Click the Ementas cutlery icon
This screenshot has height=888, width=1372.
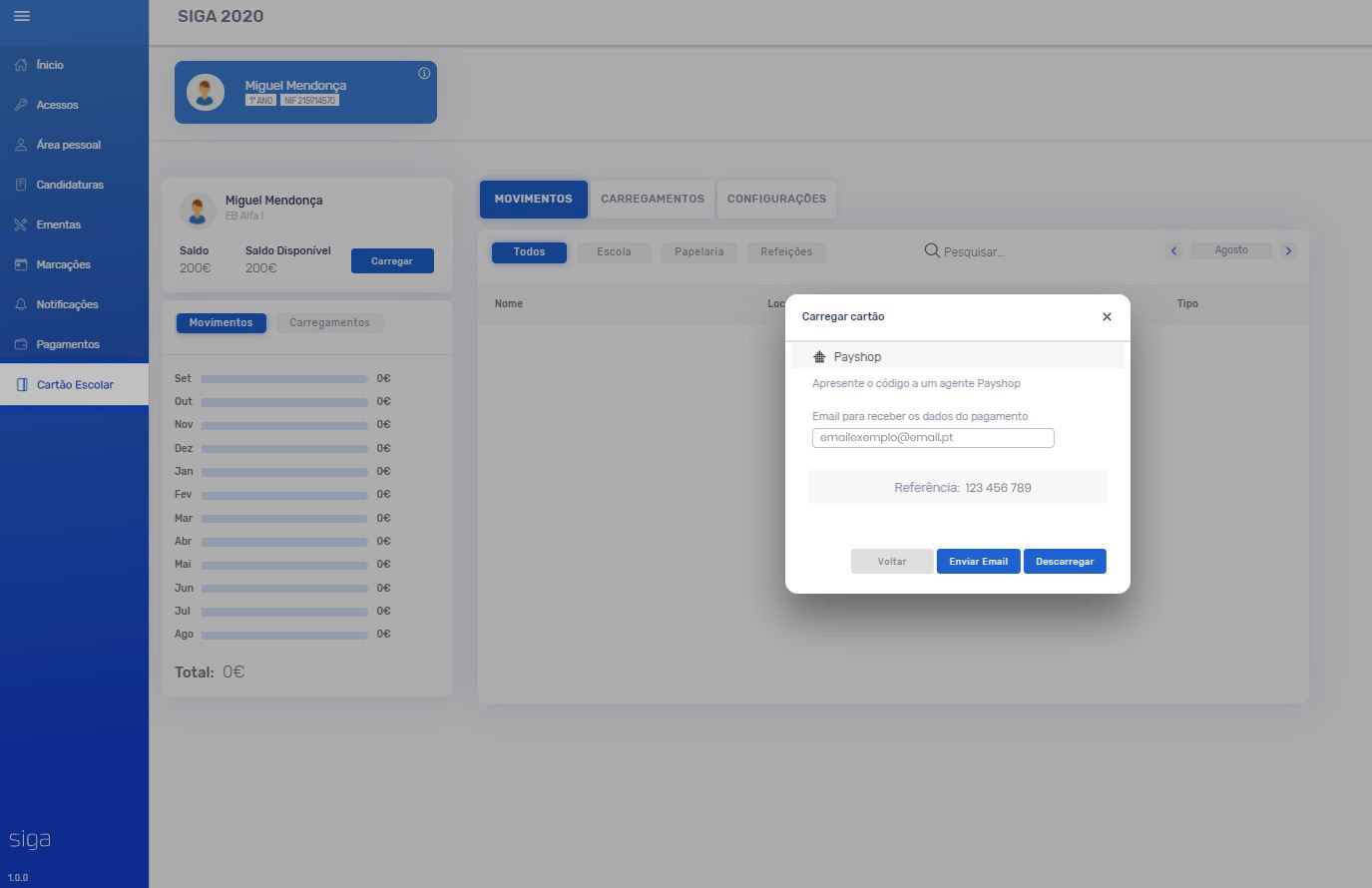pos(21,224)
